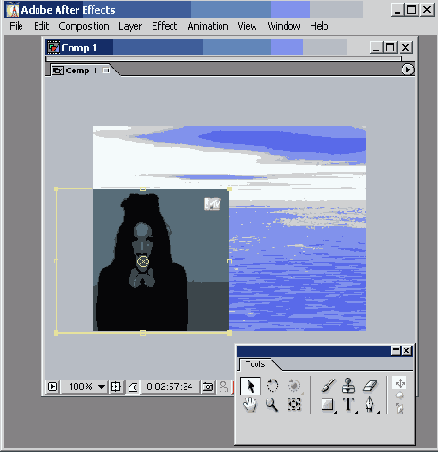Select the Clone Stamp tool
The width and height of the screenshot is (438, 452).
[x=348, y=386]
